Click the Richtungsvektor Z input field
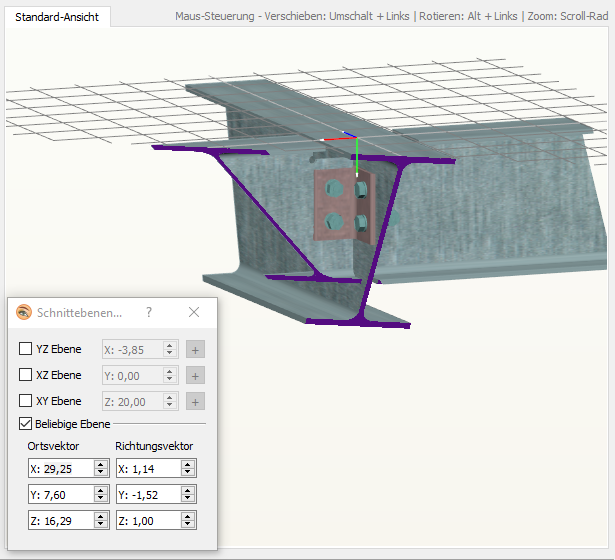The height and width of the screenshot is (560, 615). (x=147, y=520)
